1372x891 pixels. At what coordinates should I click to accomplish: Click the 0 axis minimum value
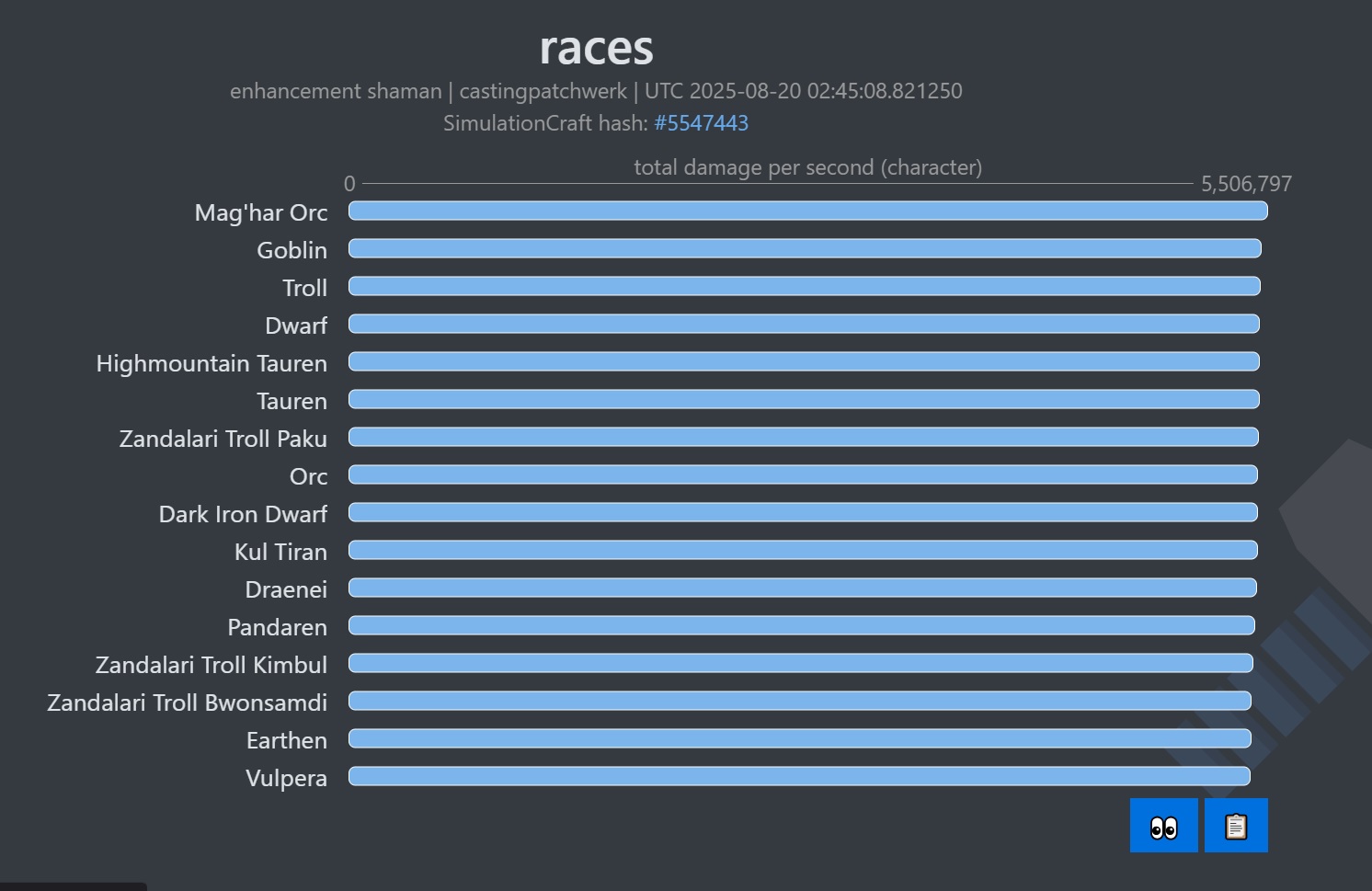click(349, 184)
